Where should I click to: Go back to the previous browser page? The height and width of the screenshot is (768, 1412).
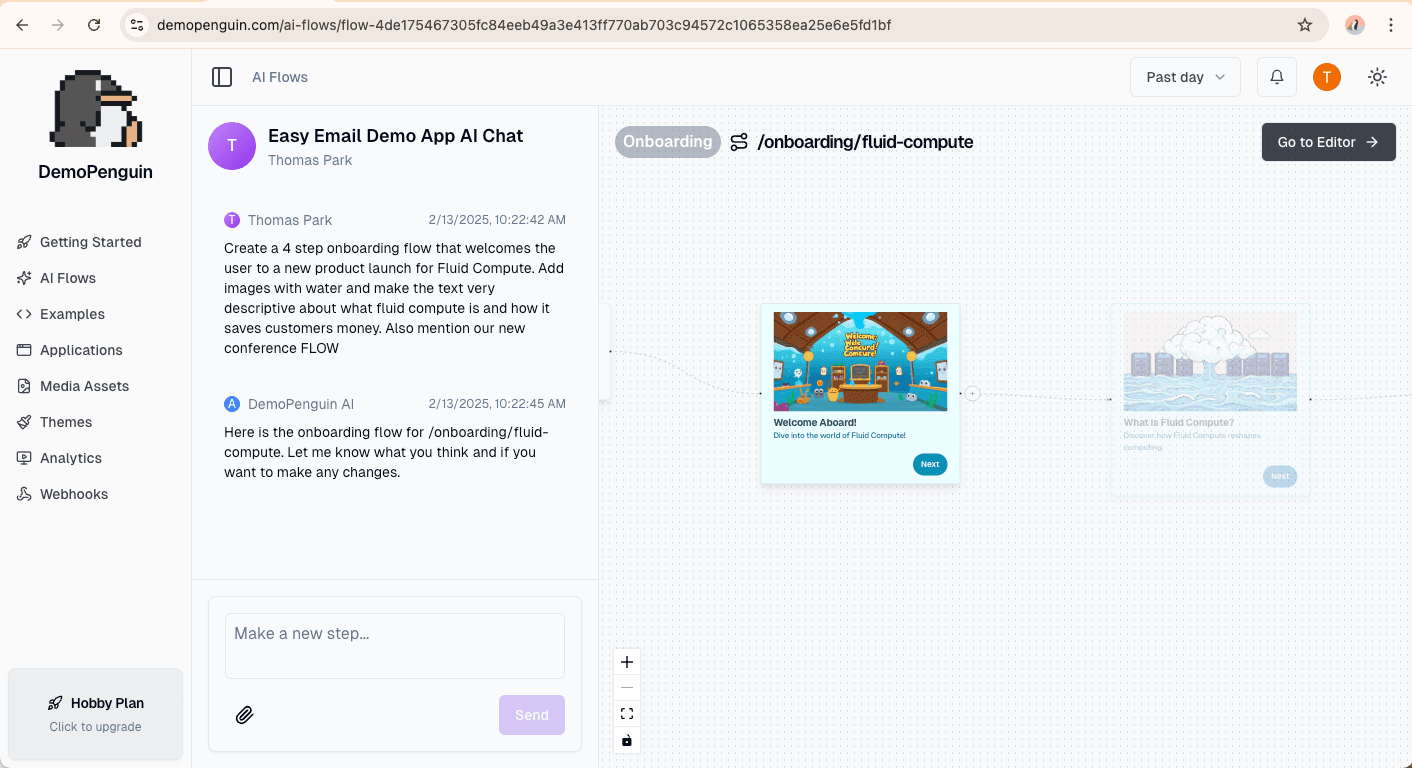tap(22, 25)
